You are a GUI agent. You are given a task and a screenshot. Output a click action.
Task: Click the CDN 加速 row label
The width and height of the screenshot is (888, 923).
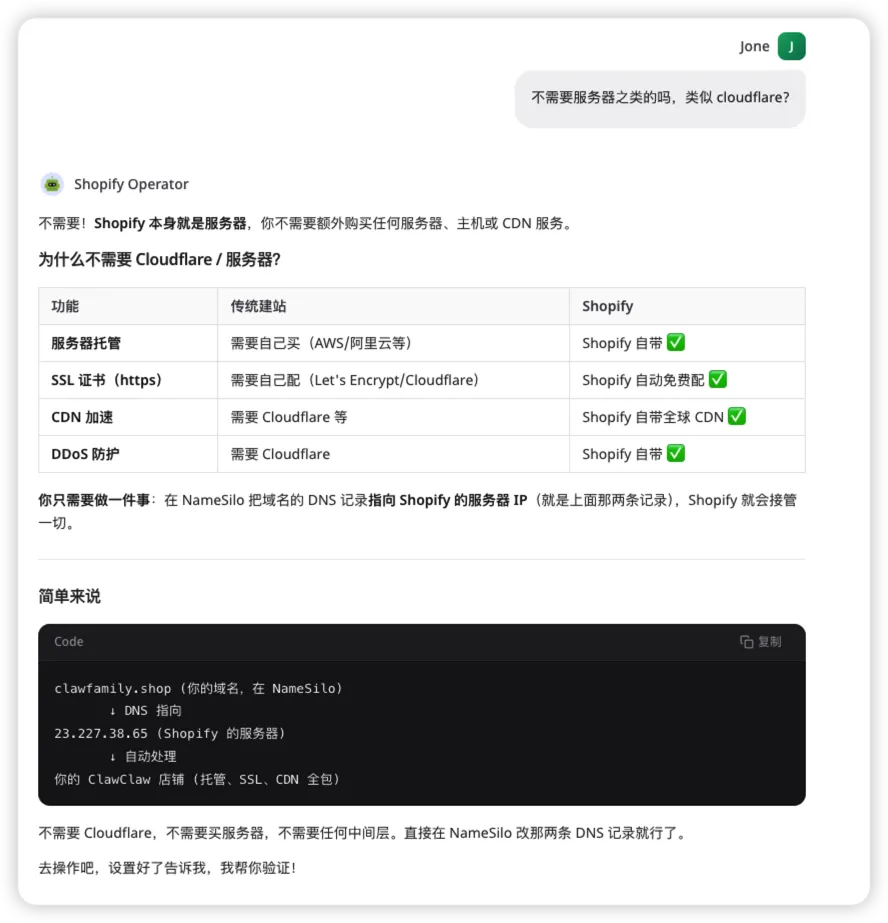pos(82,417)
